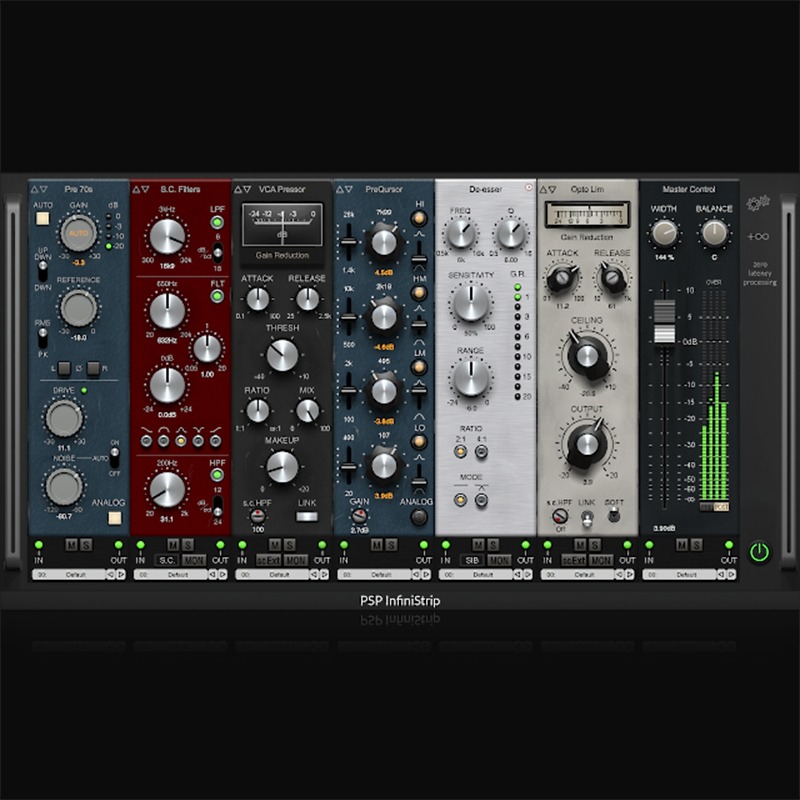Image resolution: width=800 pixels, height=800 pixels.
Task: Select next preset arrow under Pre 70s
Action: point(121,574)
